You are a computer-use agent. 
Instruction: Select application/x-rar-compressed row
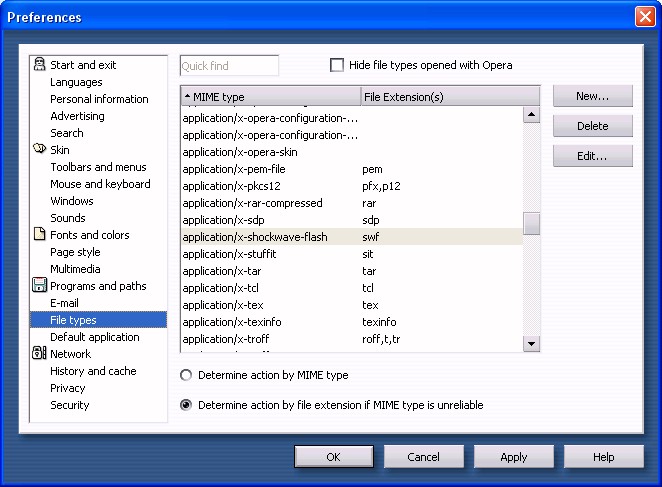pyautogui.click(x=352, y=203)
